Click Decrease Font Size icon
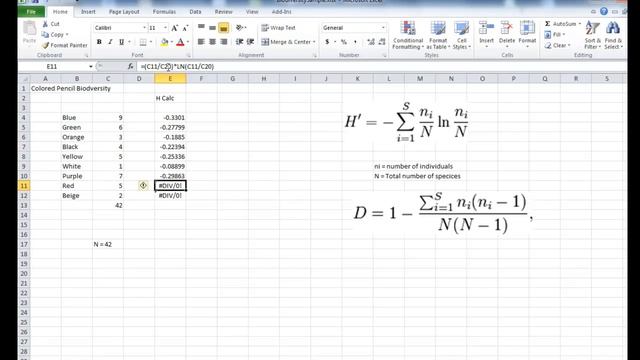Image resolution: width=640 pixels, height=360 pixels. [x=185, y=28]
